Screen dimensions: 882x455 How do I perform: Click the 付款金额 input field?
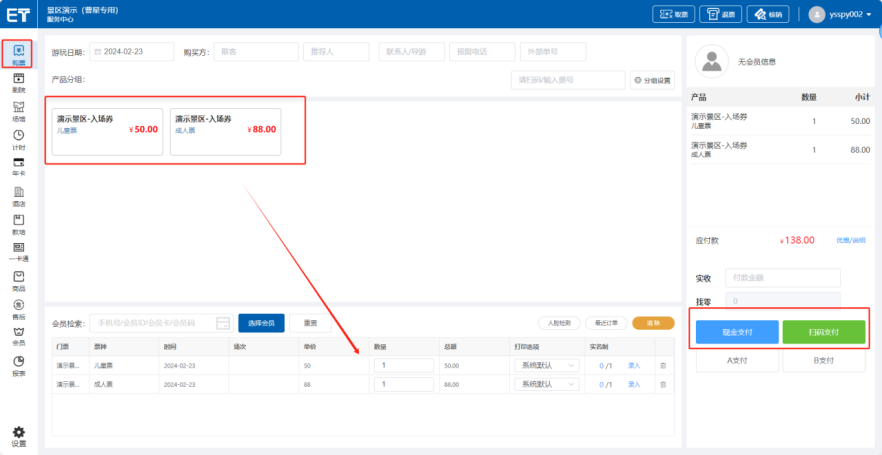pyautogui.click(x=782, y=277)
